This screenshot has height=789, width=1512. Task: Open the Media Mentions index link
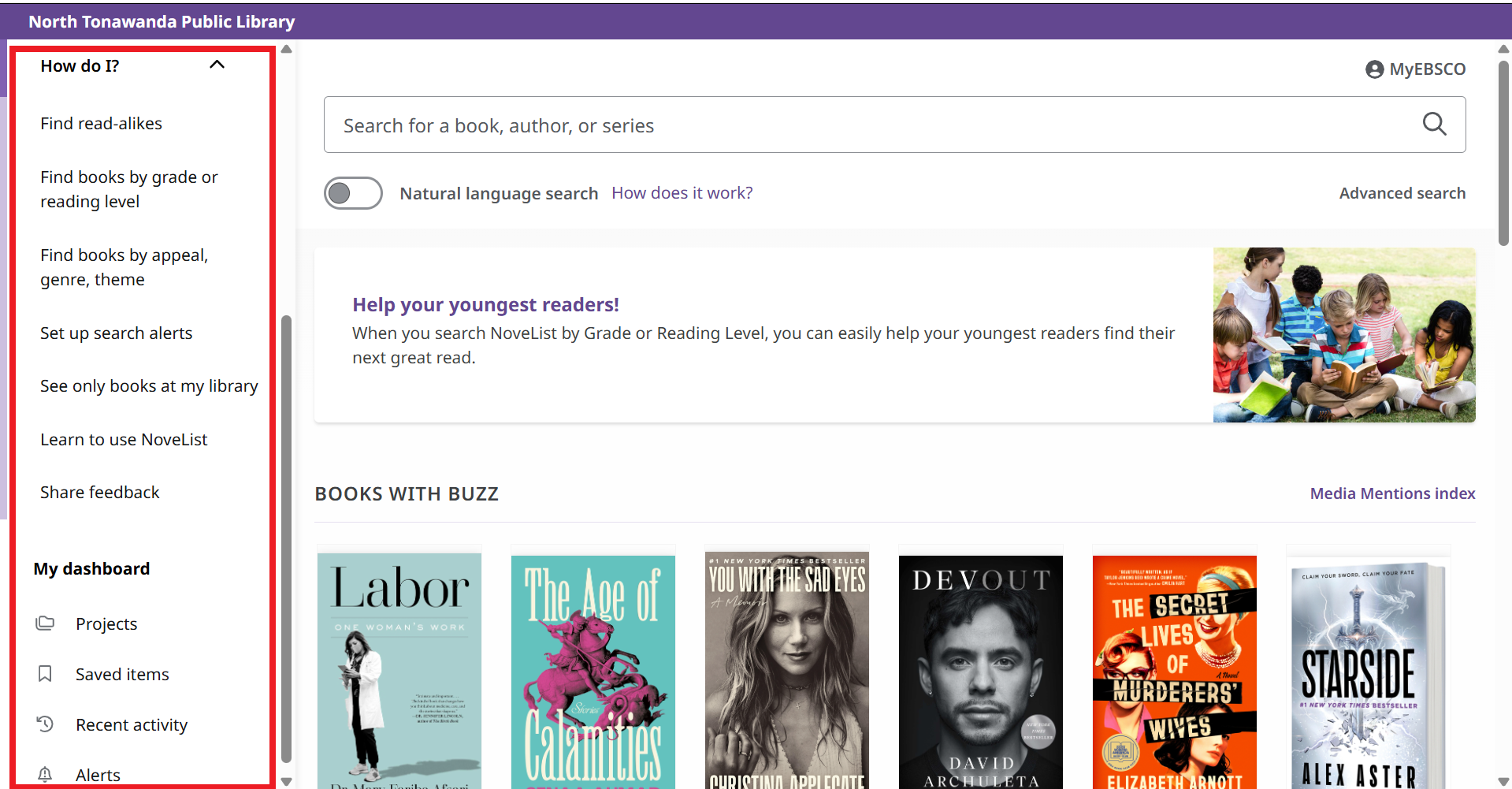coord(1392,493)
